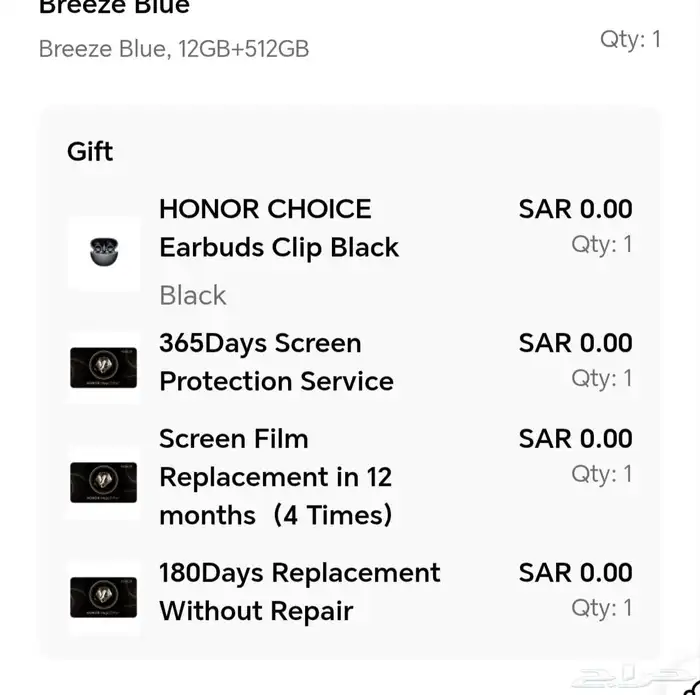Select the Breeze Blue, 12GB+512GB variant text
700x695 pixels.
pos(173,48)
